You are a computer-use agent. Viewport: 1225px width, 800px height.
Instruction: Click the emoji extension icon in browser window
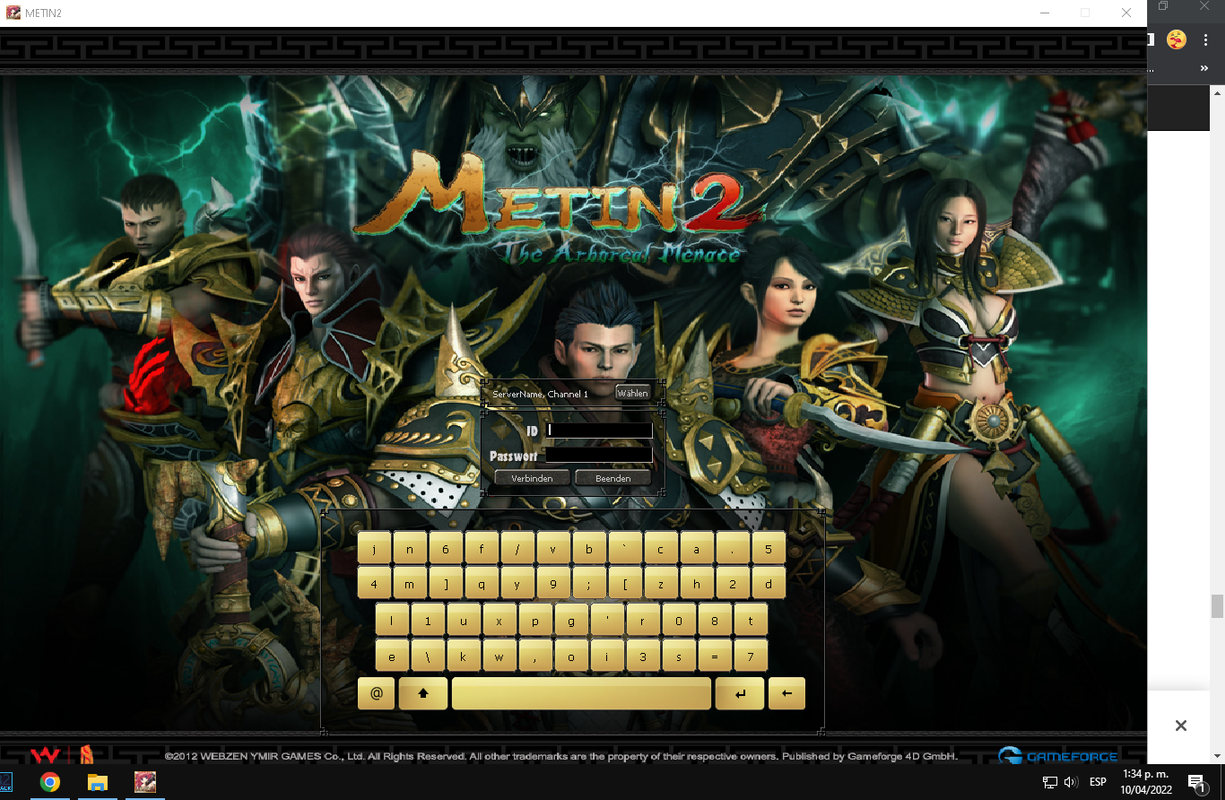point(1177,39)
